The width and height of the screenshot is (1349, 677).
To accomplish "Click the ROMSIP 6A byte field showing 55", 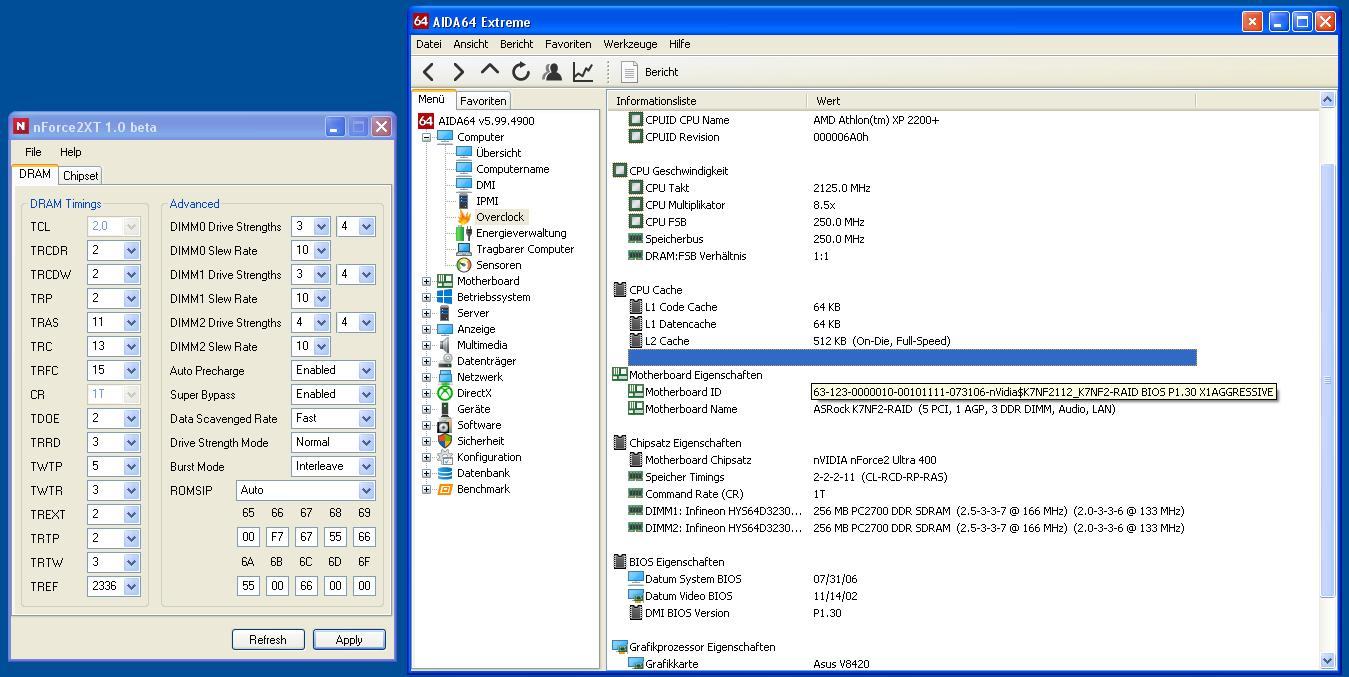I will [x=248, y=586].
